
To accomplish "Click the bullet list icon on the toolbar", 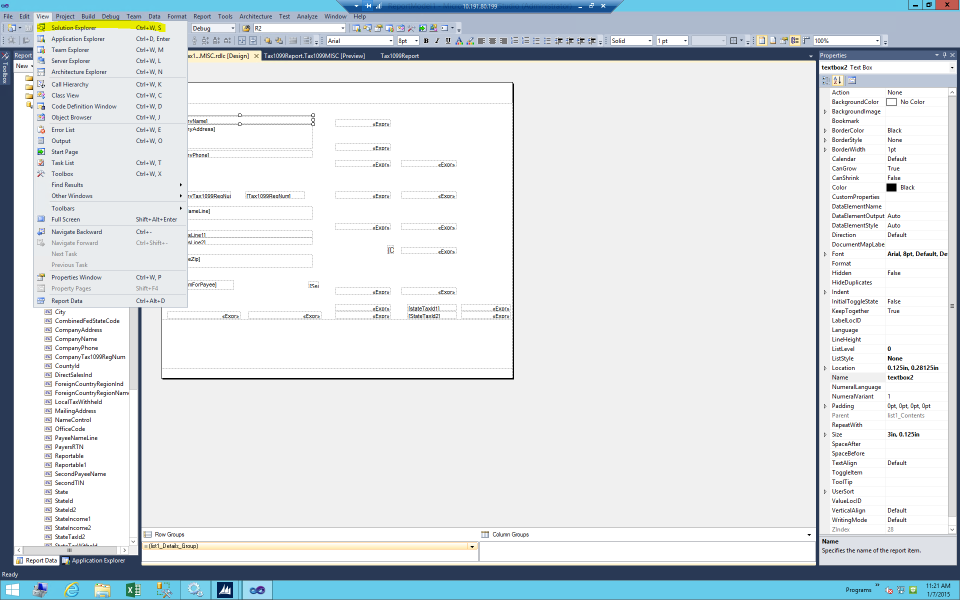I will [x=536, y=42].
